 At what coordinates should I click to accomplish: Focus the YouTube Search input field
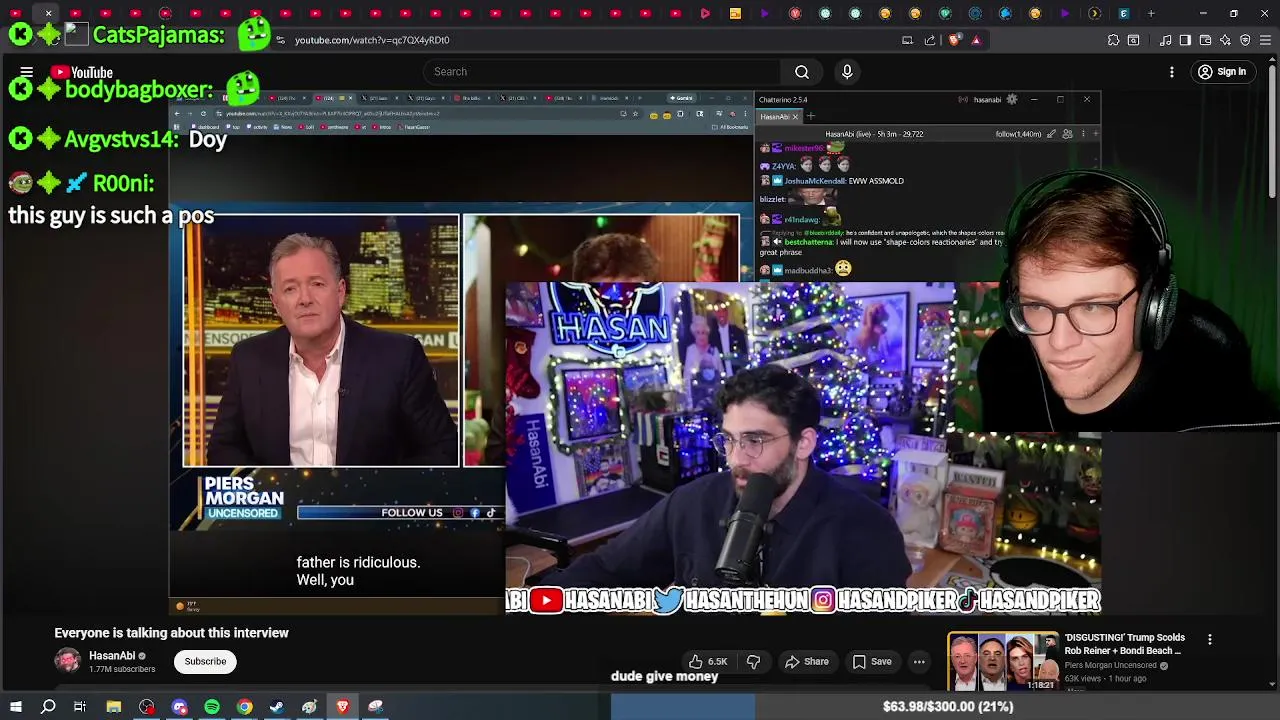(x=602, y=72)
